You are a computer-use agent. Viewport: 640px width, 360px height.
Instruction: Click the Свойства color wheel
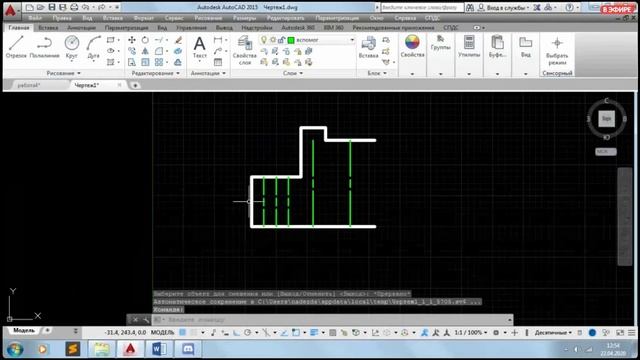coord(412,42)
